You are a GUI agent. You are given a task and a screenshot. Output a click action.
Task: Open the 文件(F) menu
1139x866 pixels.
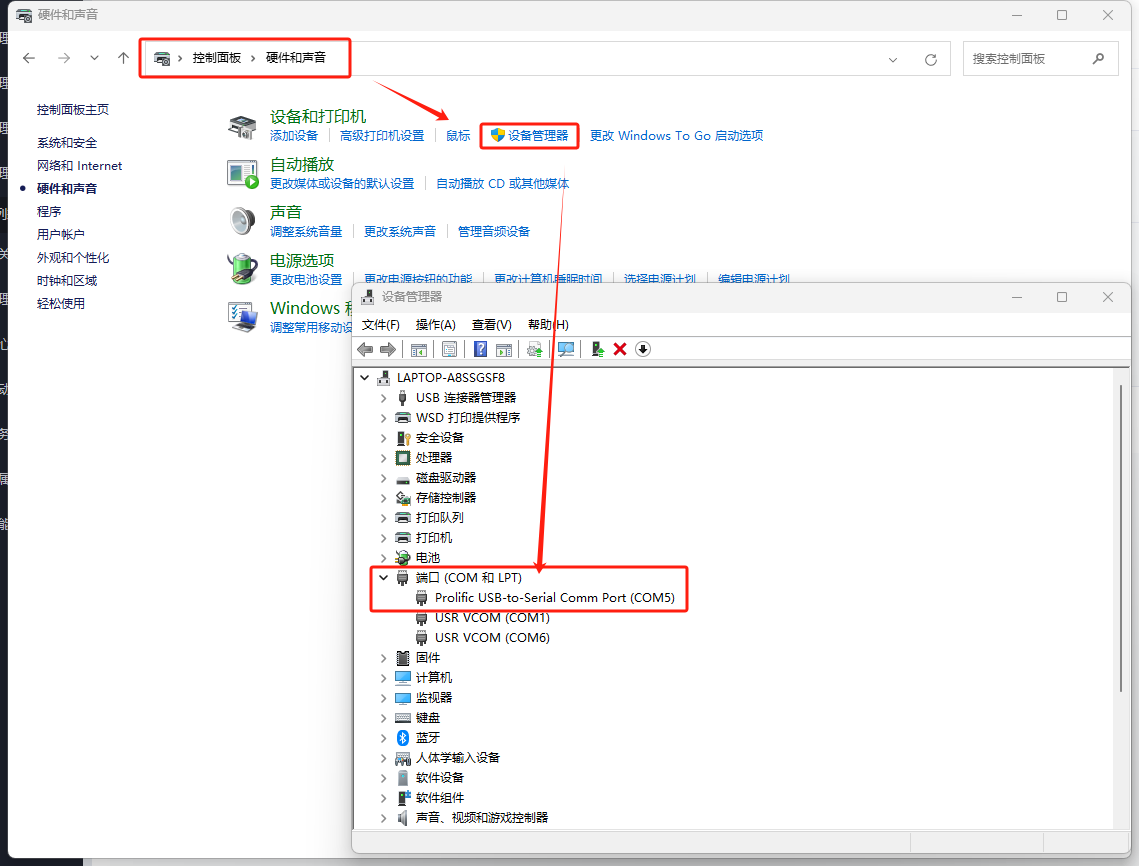(x=381, y=325)
